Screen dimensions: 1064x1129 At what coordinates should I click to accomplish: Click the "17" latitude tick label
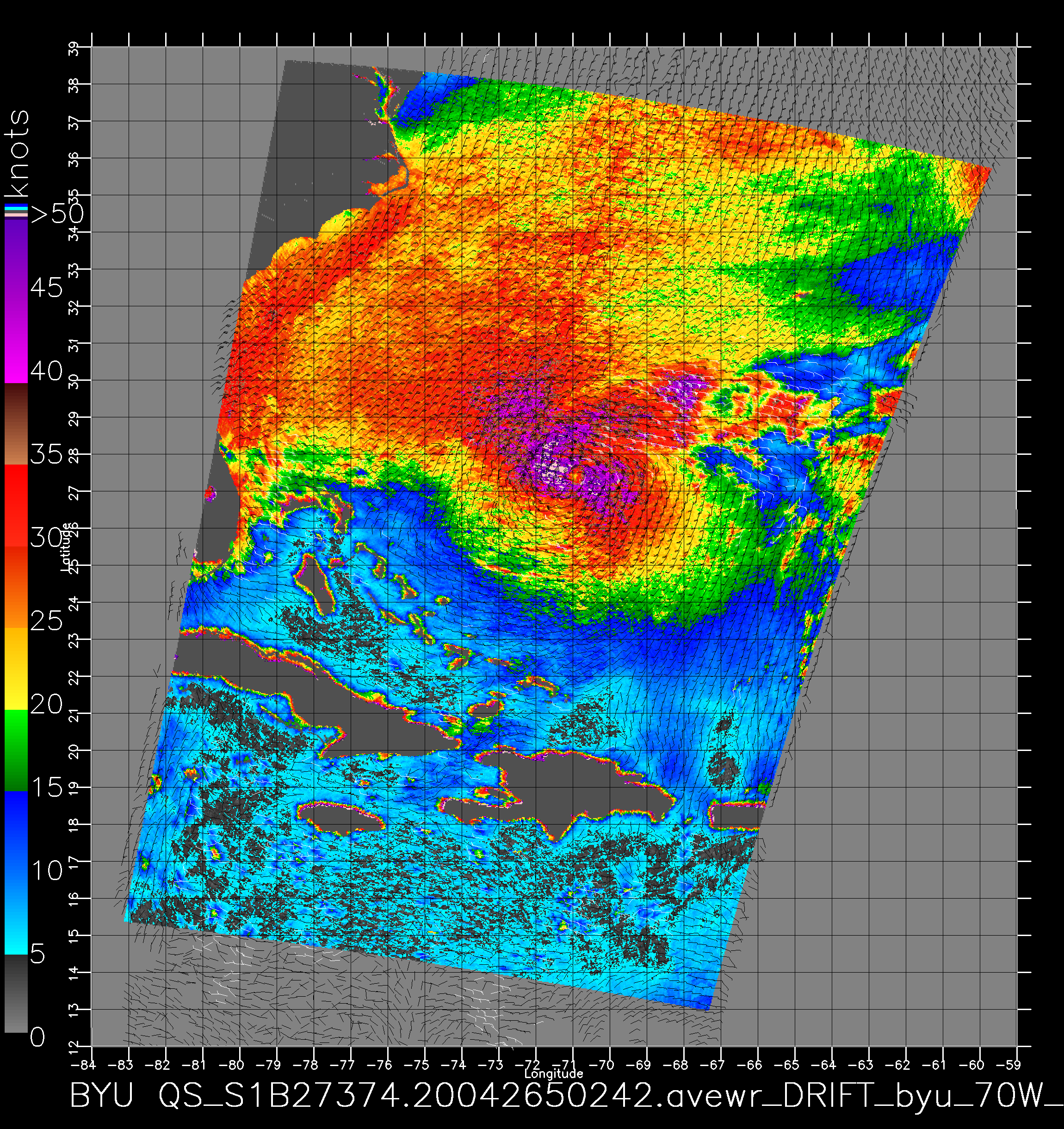[x=73, y=863]
